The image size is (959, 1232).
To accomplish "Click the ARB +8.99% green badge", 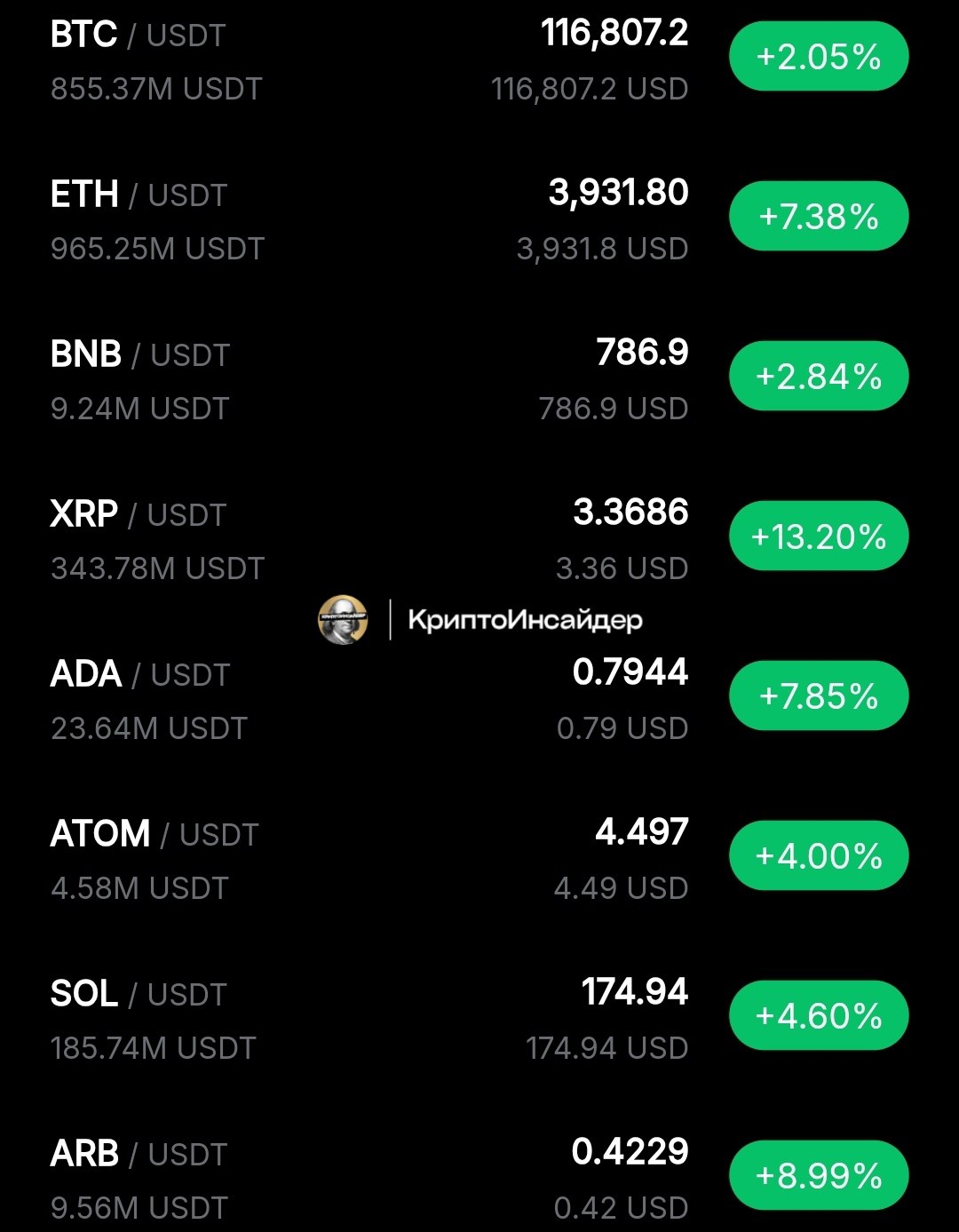I will (819, 1176).
